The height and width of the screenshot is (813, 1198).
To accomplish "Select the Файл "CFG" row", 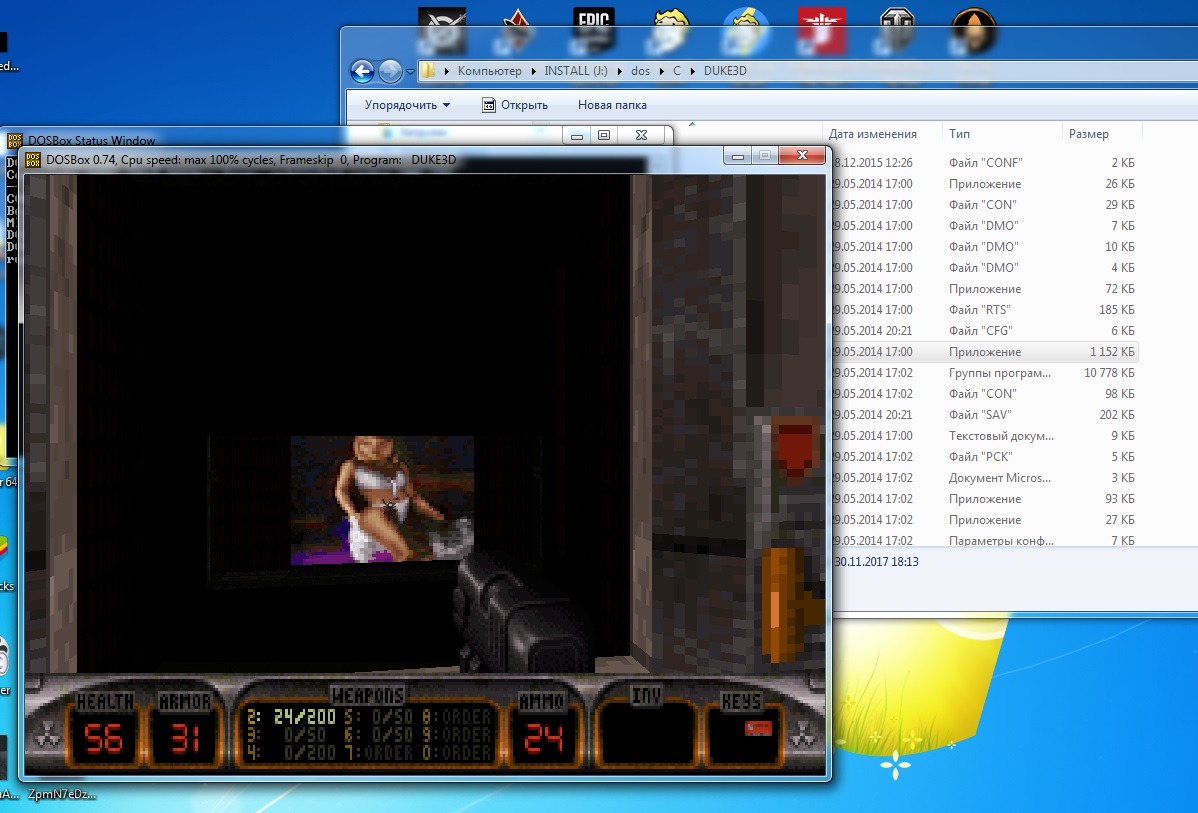I will tap(984, 331).
